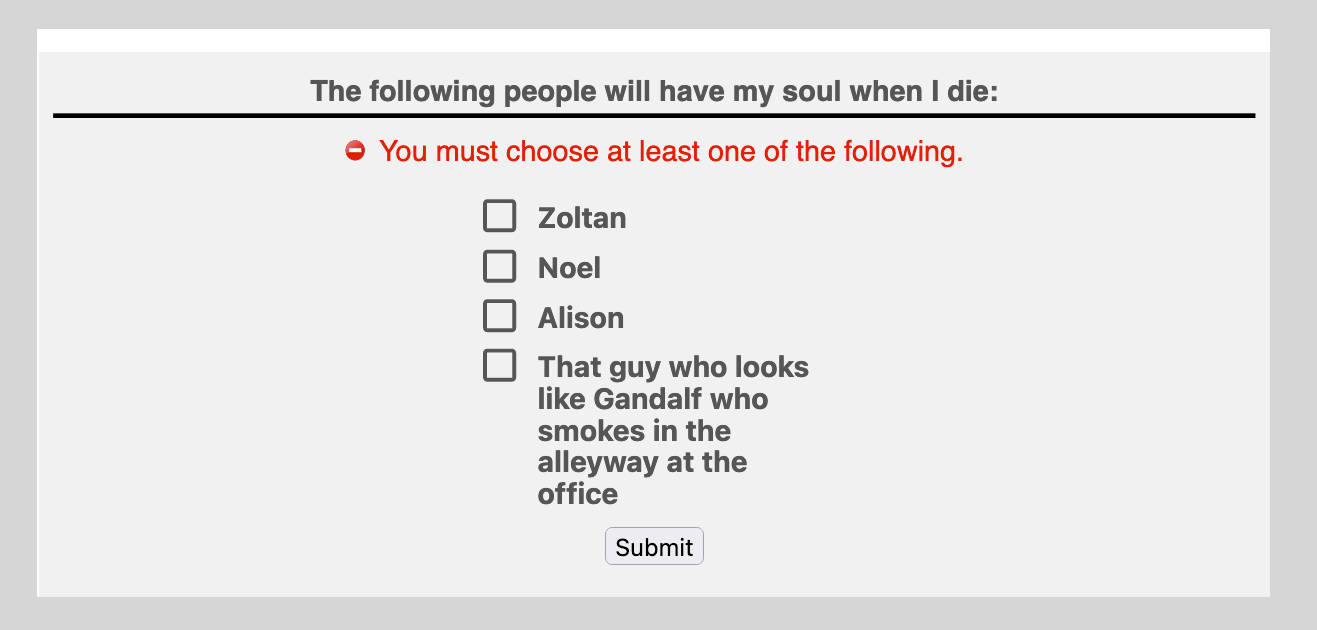
Task: Select the Gandalf lookalike guy checkbox
Action: point(500,365)
